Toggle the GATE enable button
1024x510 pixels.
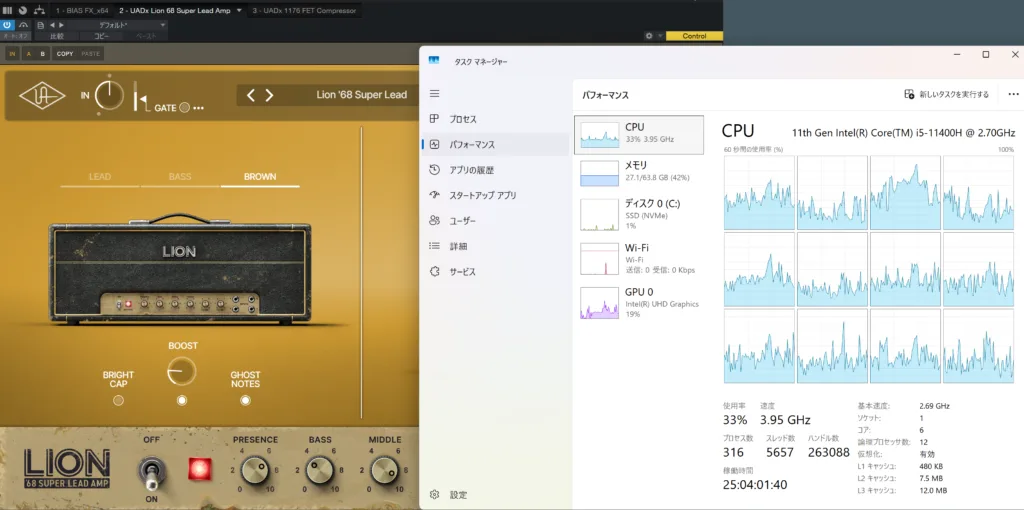[x=185, y=108]
